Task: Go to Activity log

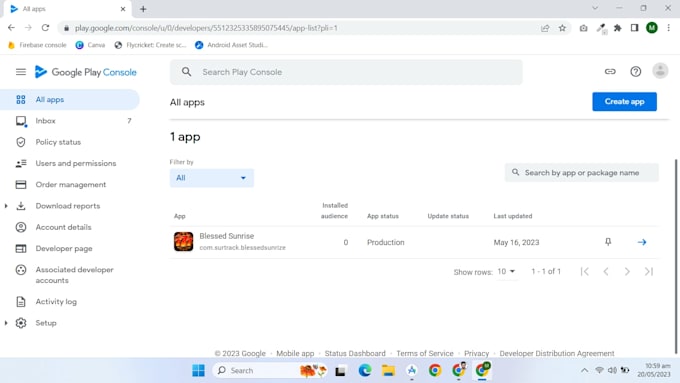Action: click(x=56, y=301)
